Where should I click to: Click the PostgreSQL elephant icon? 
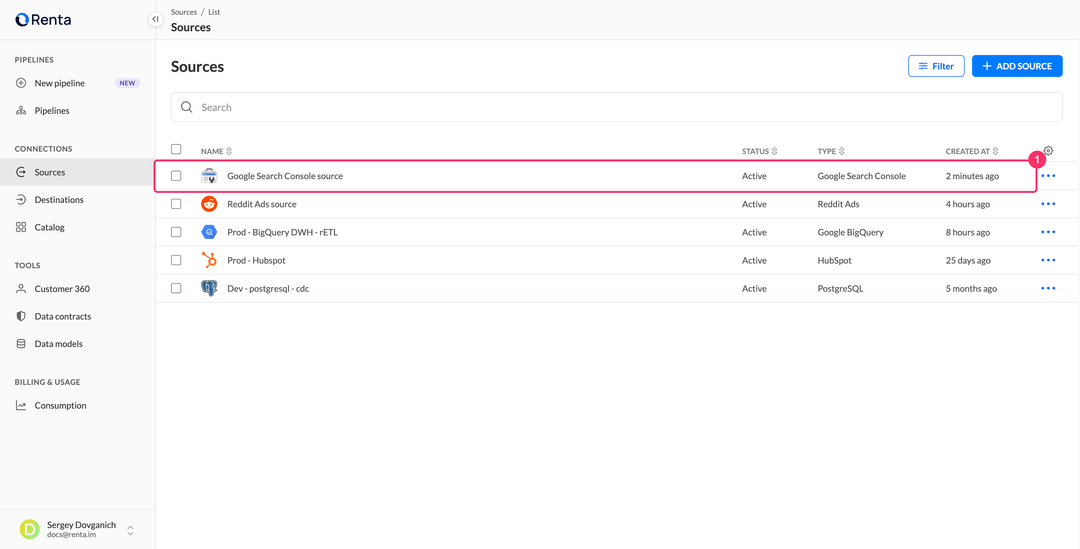tap(209, 289)
